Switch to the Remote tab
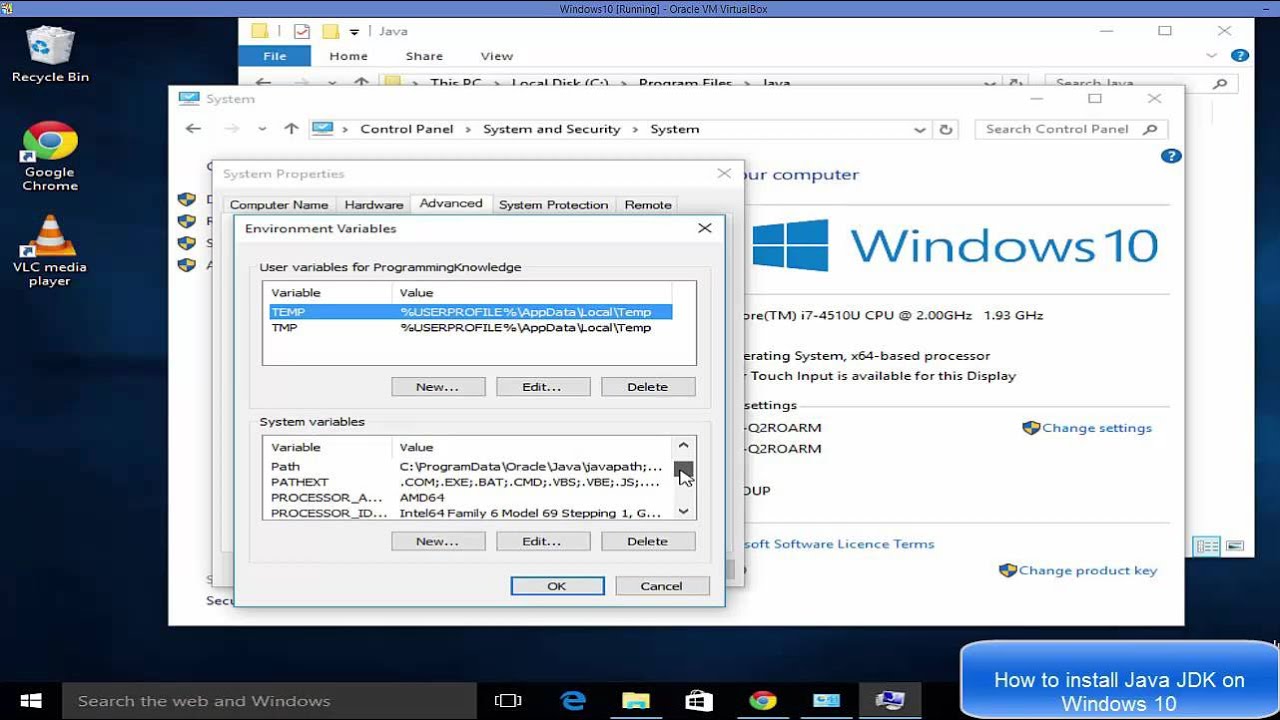The image size is (1280, 720). [648, 205]
